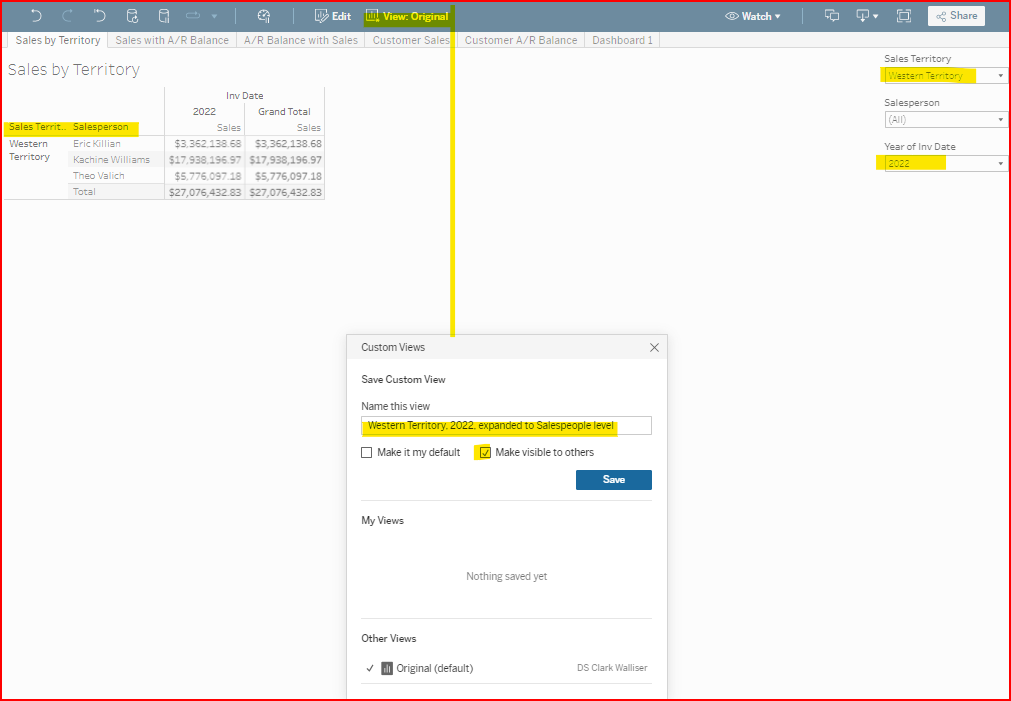1011x701 pixels.
Task: Close the Custom Views dialog
Action: (654, 347)
